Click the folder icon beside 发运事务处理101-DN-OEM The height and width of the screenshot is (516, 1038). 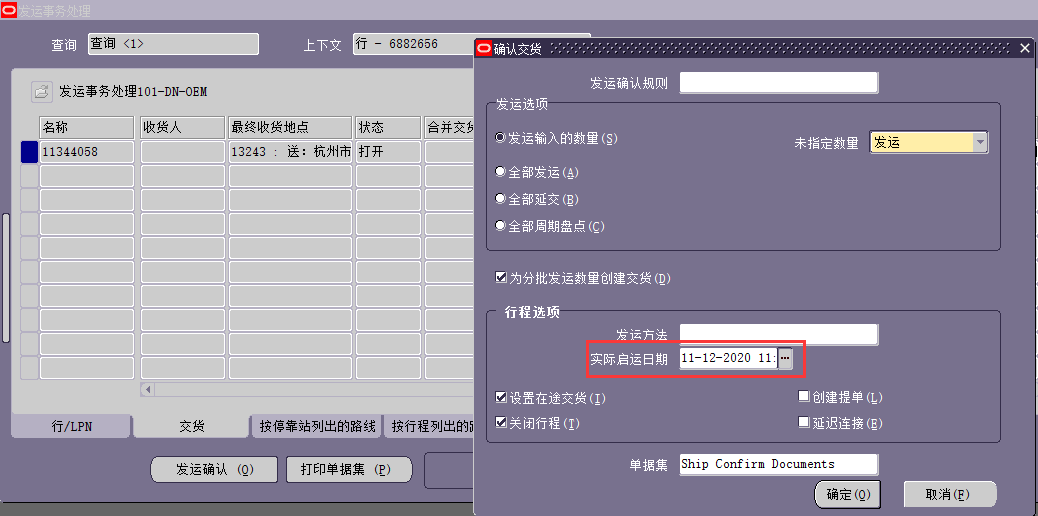(41, 92)
